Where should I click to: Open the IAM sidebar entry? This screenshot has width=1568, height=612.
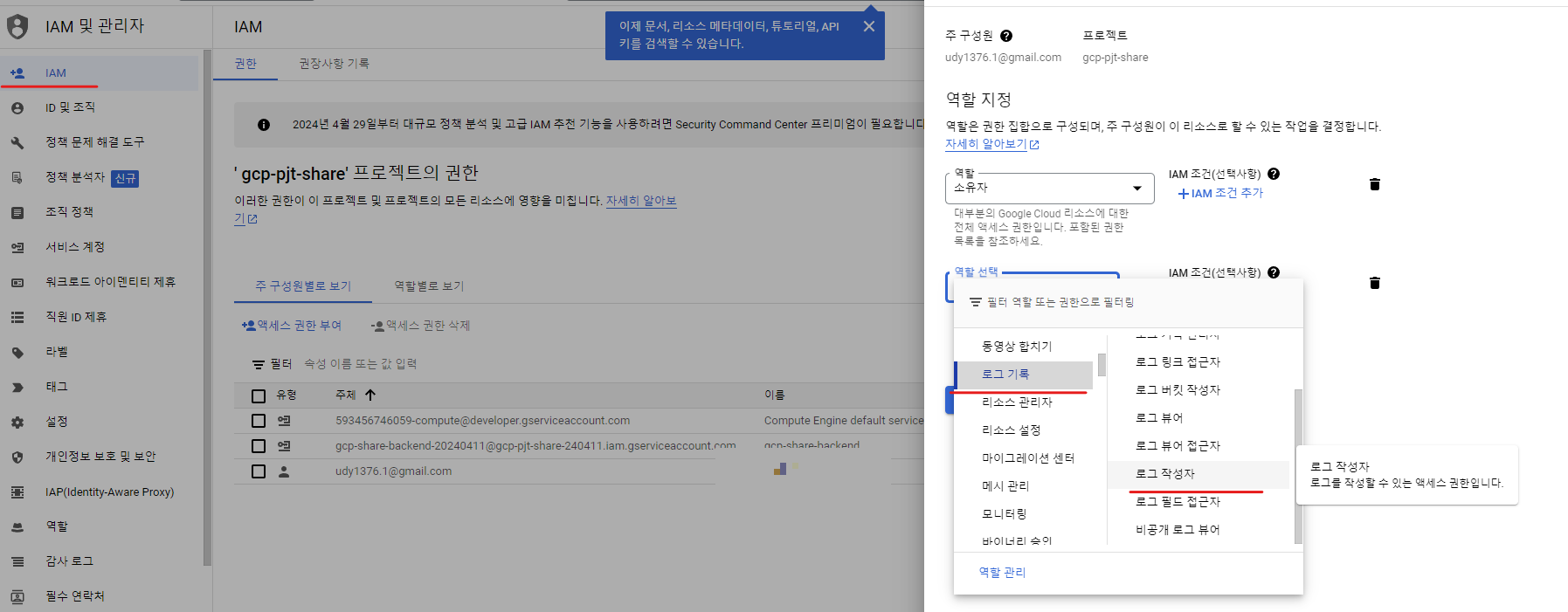(99, 73)
